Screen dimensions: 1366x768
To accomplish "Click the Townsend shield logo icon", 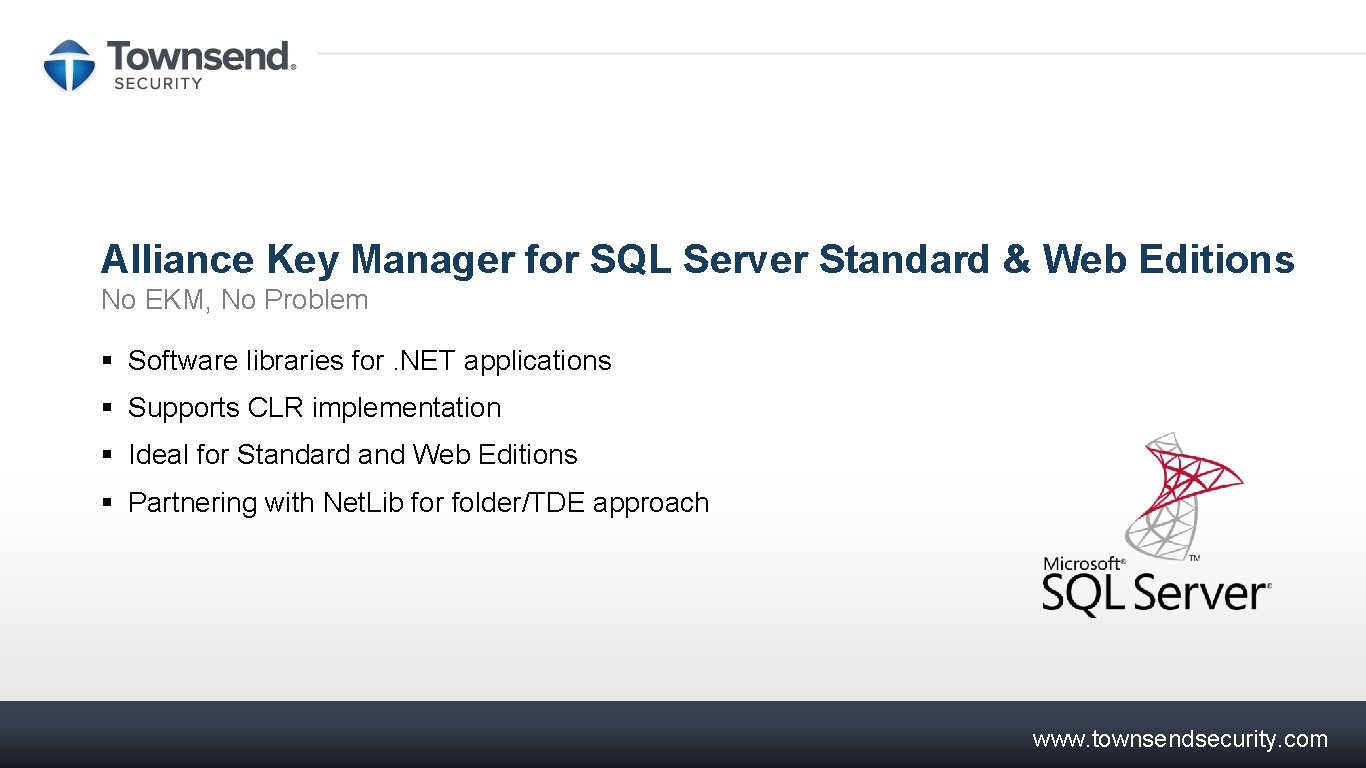I will point(69,66).
